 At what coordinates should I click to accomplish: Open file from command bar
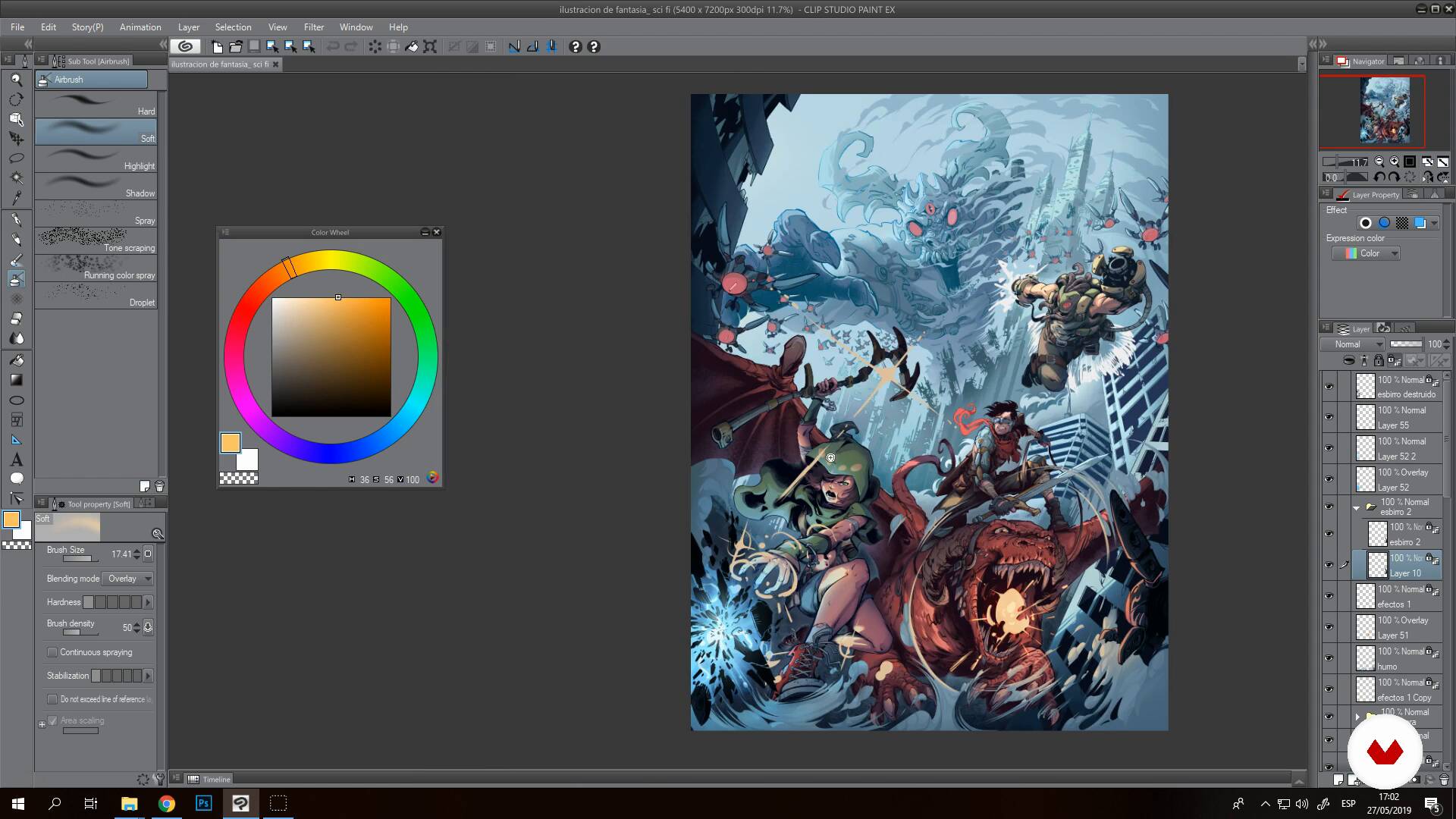[x=236, y=46]
